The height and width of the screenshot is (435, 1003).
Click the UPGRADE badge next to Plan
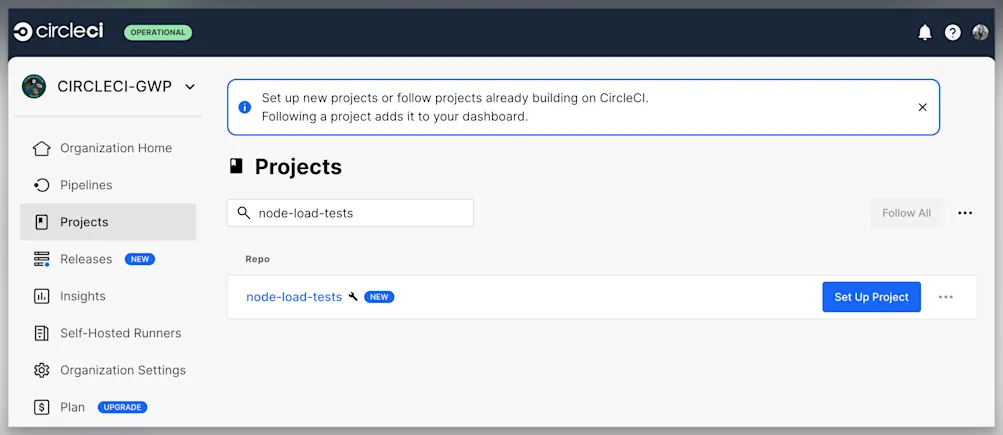pyautogui.click(x=123, y=407)
